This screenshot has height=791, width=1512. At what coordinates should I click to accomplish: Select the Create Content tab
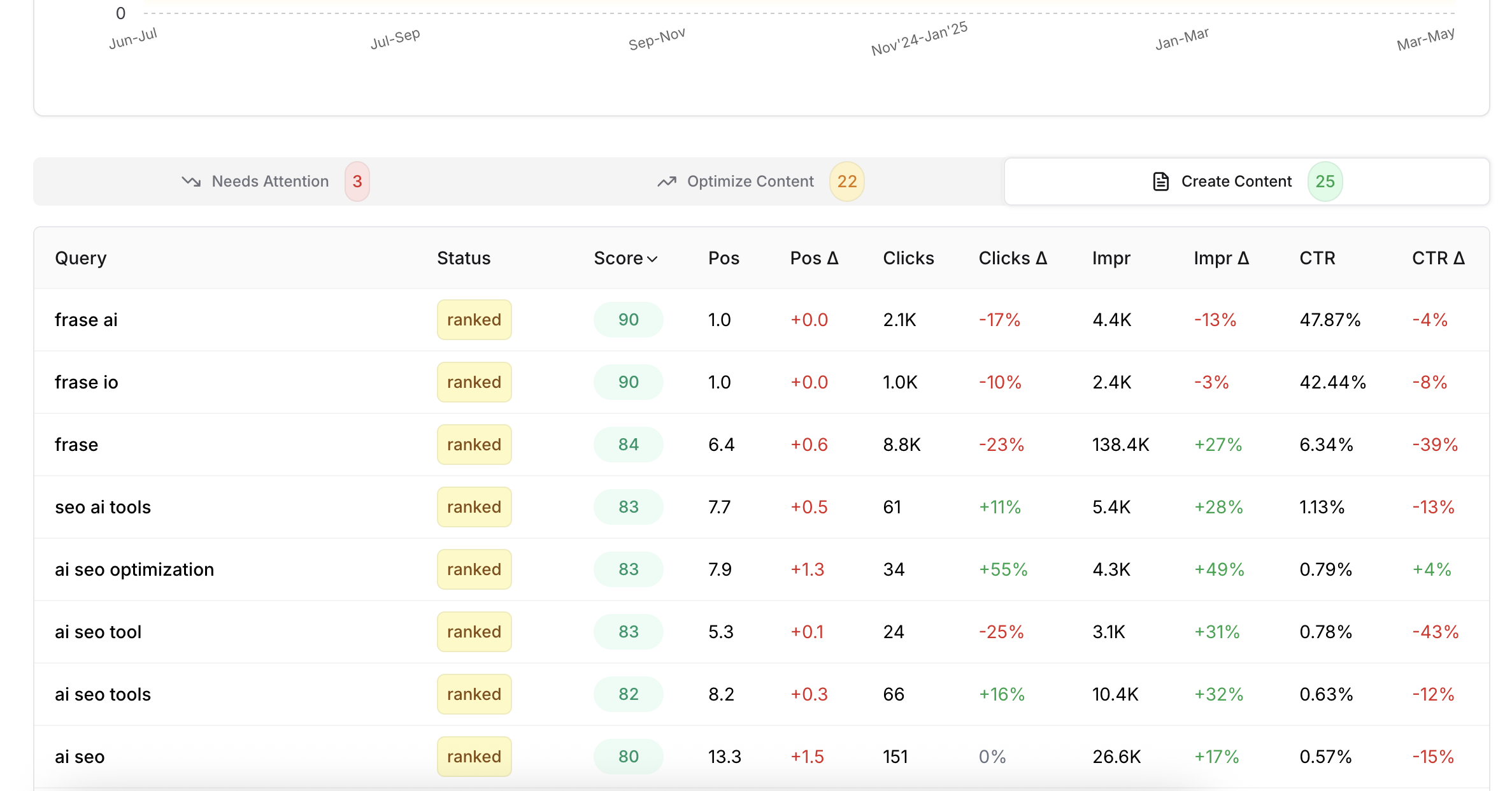1247,182
